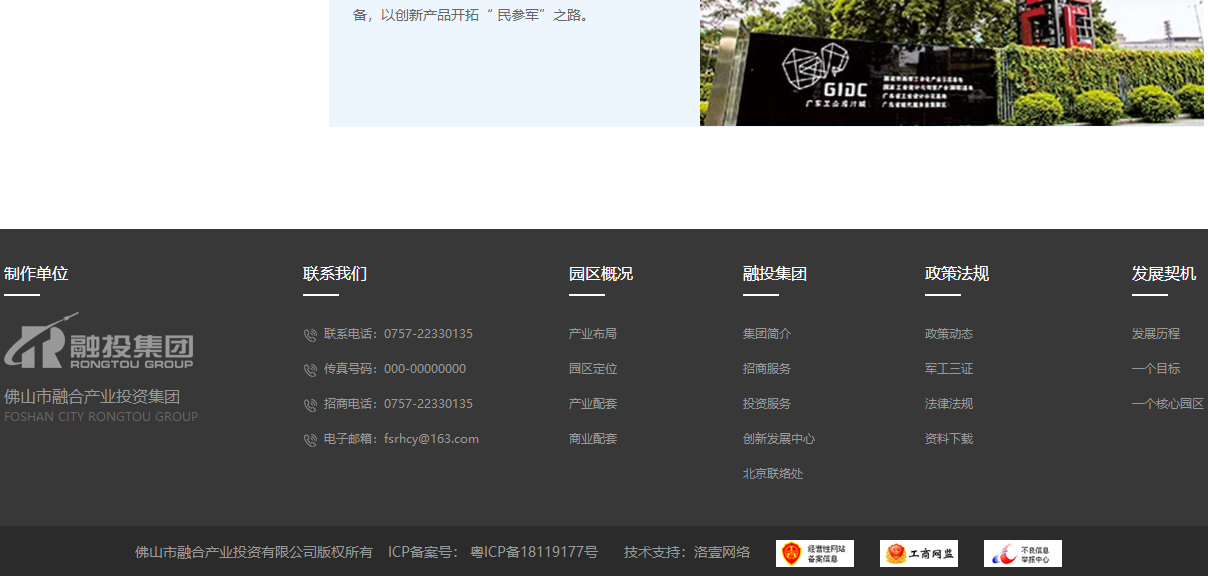Open the 发展历程 link

(x=1155, y=333)
